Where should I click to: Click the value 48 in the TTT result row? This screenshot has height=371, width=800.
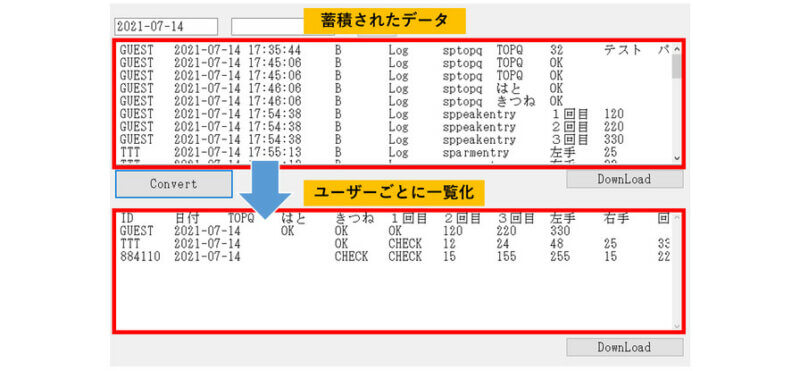tap(557, 244)
